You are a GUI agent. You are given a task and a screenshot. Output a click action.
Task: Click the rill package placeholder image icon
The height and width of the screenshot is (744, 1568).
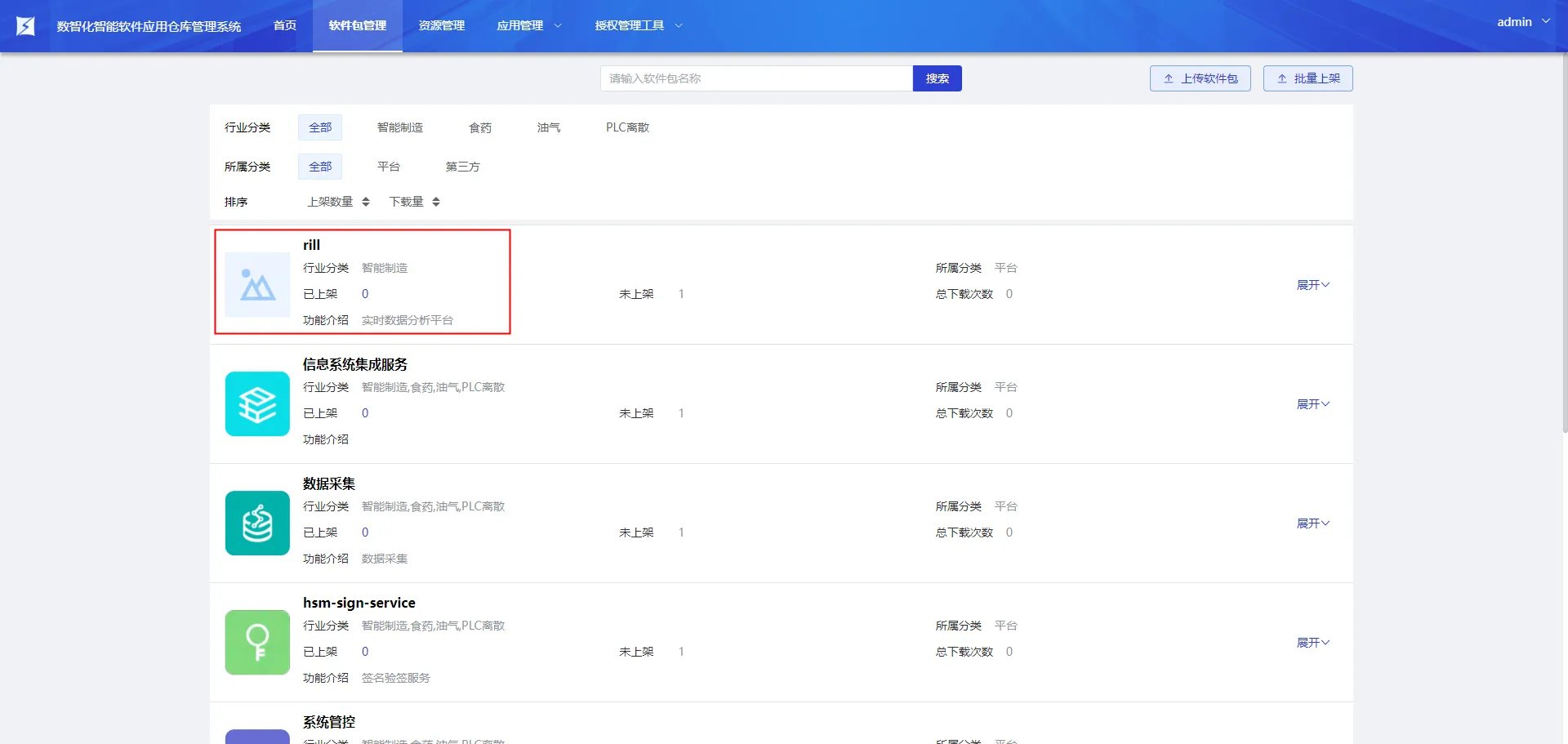click(x=257, y=285)
